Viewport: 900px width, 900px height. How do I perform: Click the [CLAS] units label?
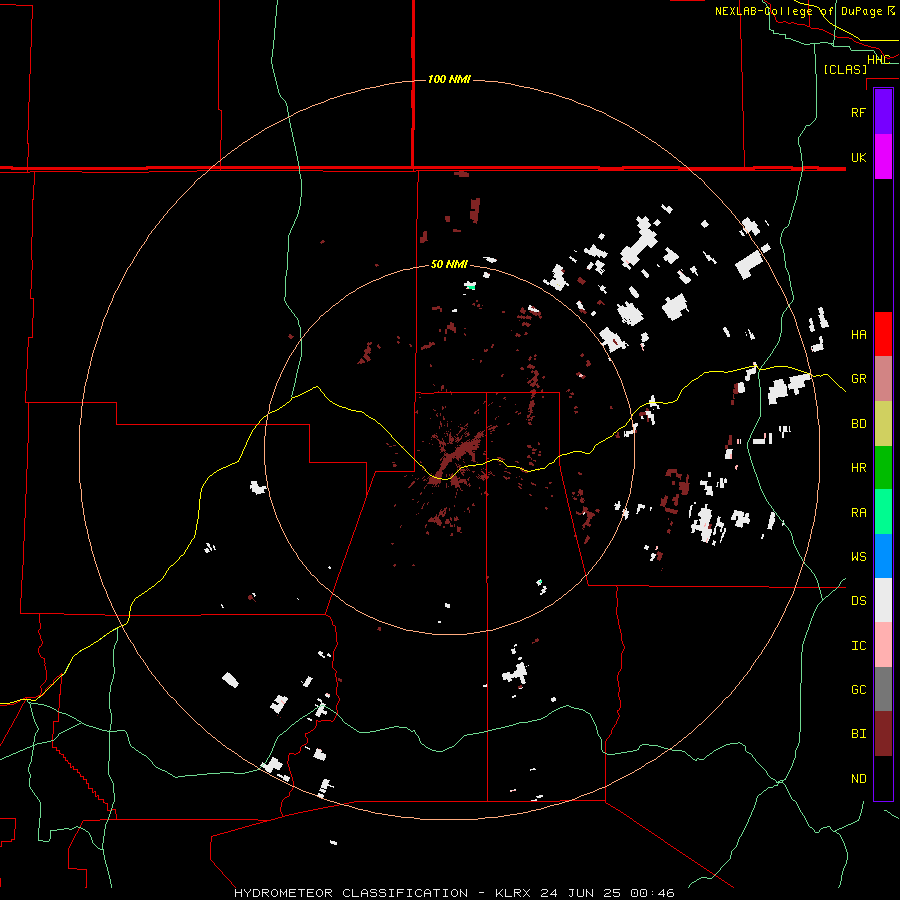[845, 69]
